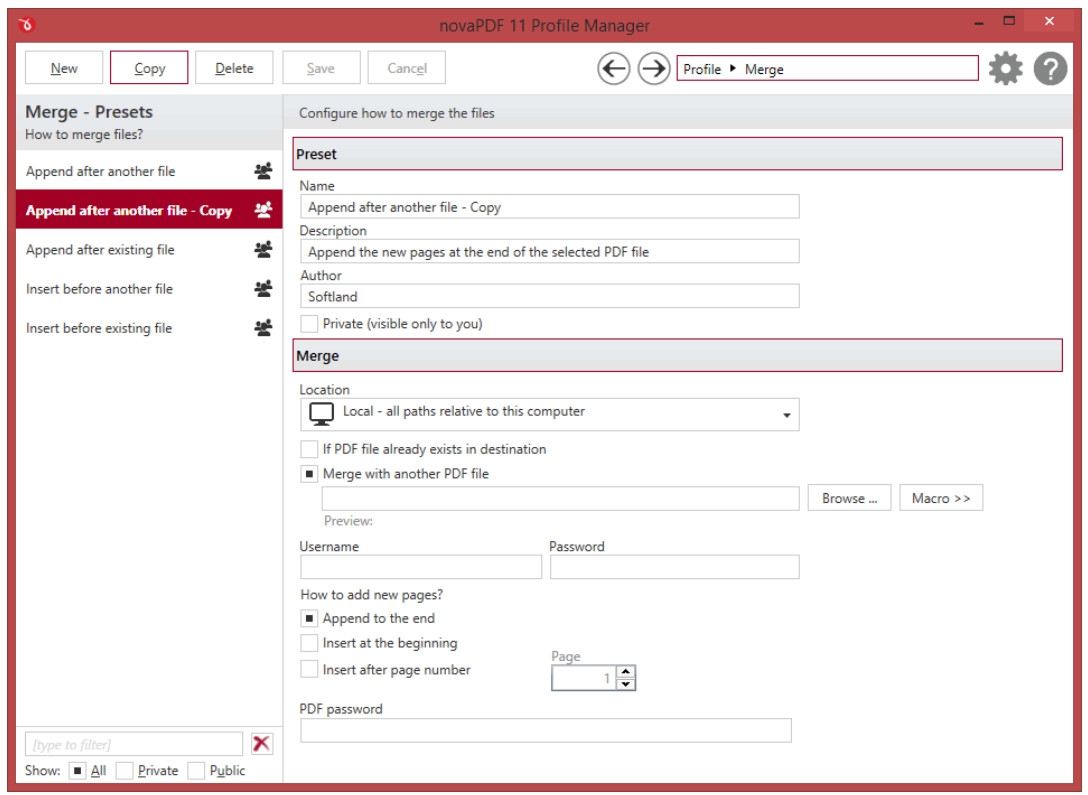Toggle the Public show filter checkbox
This screenshot has width=1088, height=795.
[196, 770]
